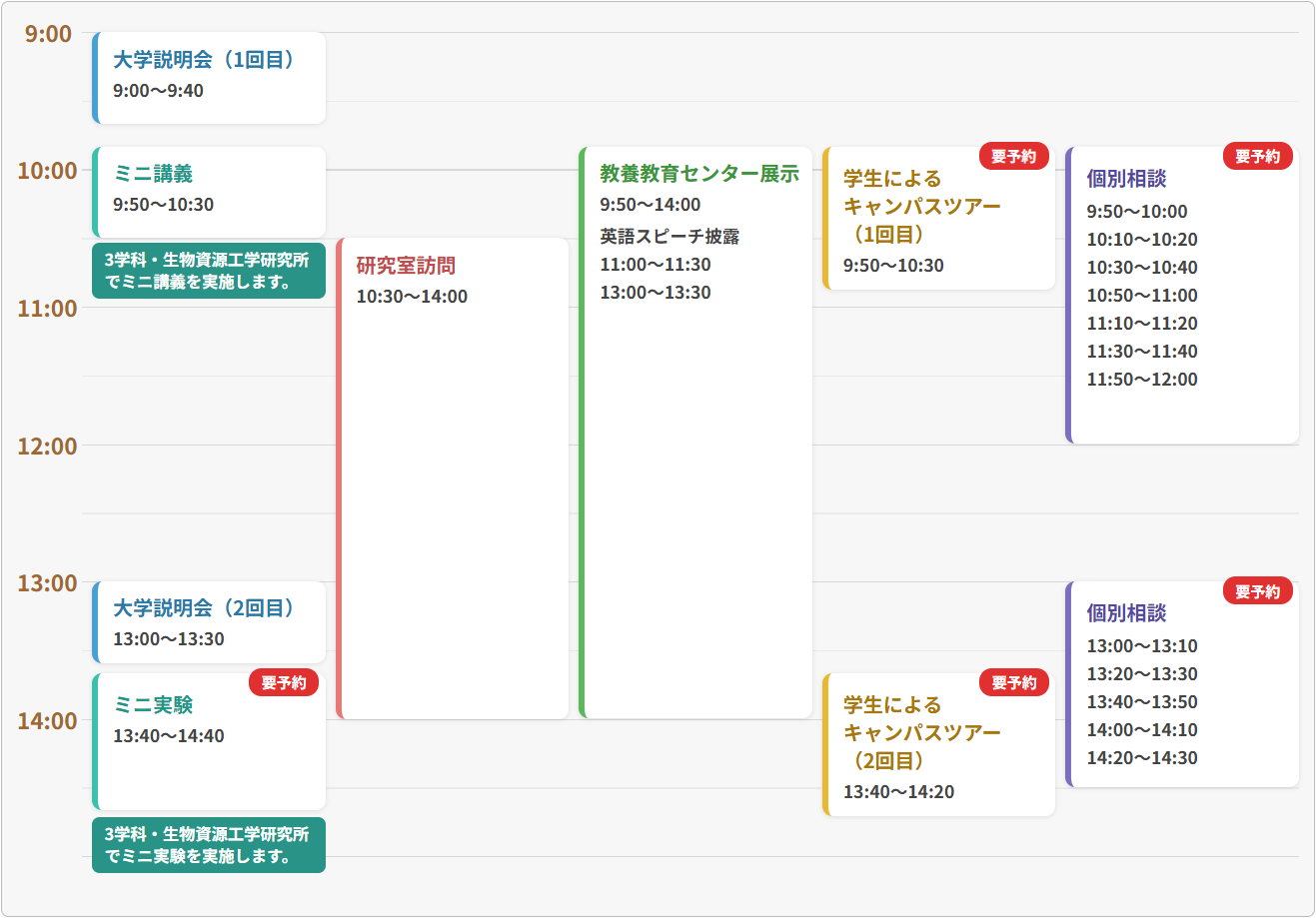Click キャンパスツアー（2回目） title
Viewport: 1316px width, 918px height.
click(x=921, y=733)
